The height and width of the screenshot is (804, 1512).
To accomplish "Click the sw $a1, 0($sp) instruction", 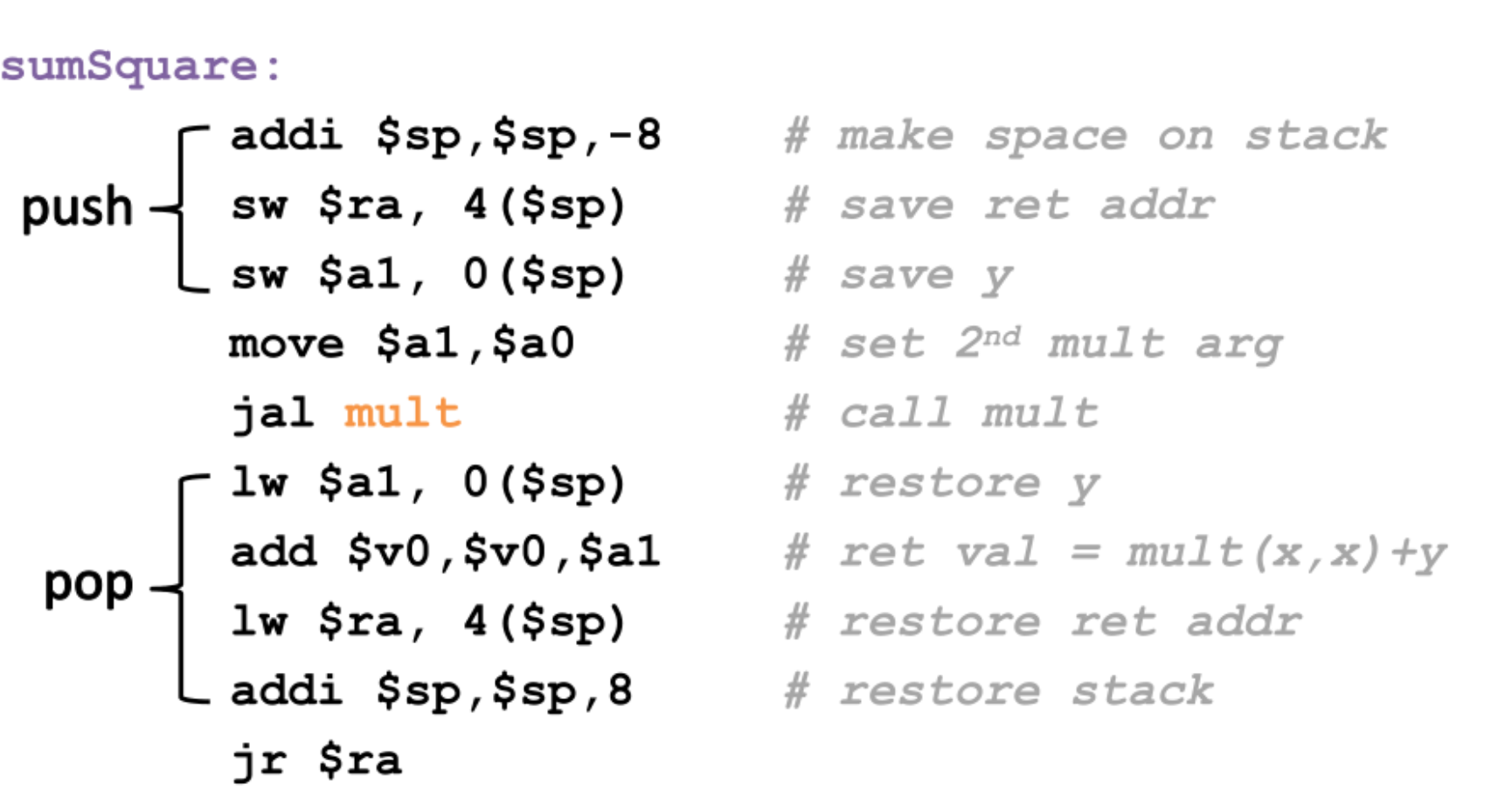I will pos(428,275).
